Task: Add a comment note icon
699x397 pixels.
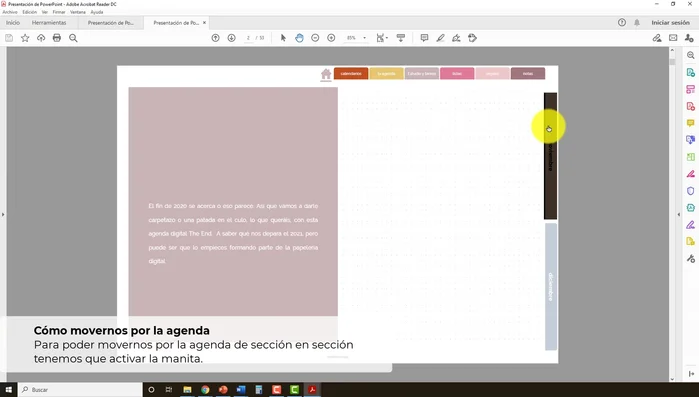Action: click(424, 38)
